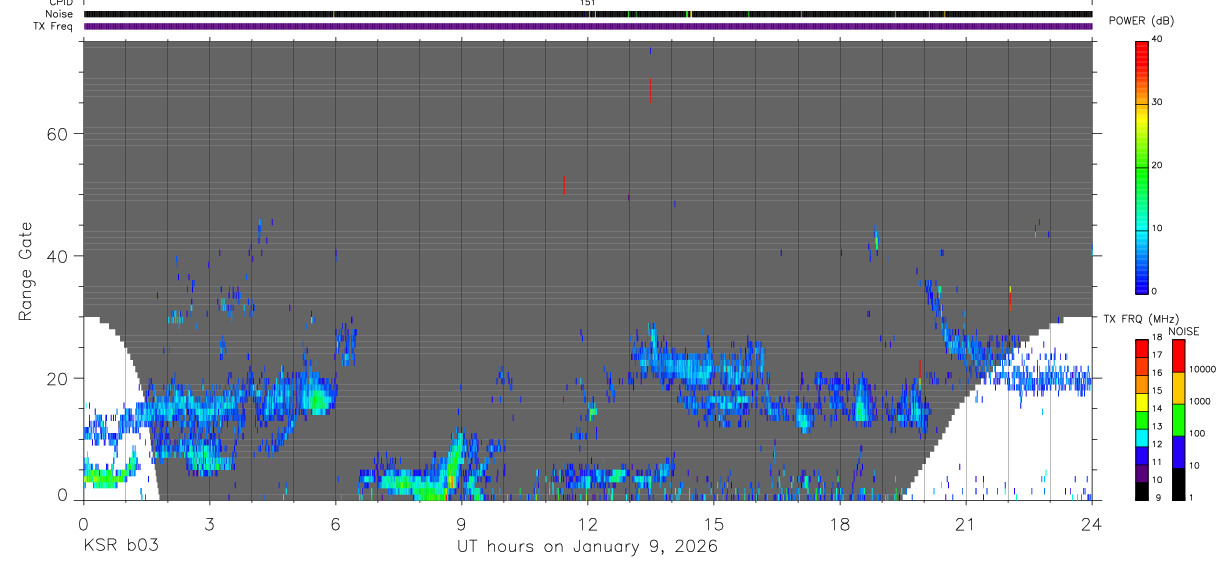Screen dimensions: 1228x567
Task: Click the 10000 tick label on NOISE scale
Action: 1201,369
